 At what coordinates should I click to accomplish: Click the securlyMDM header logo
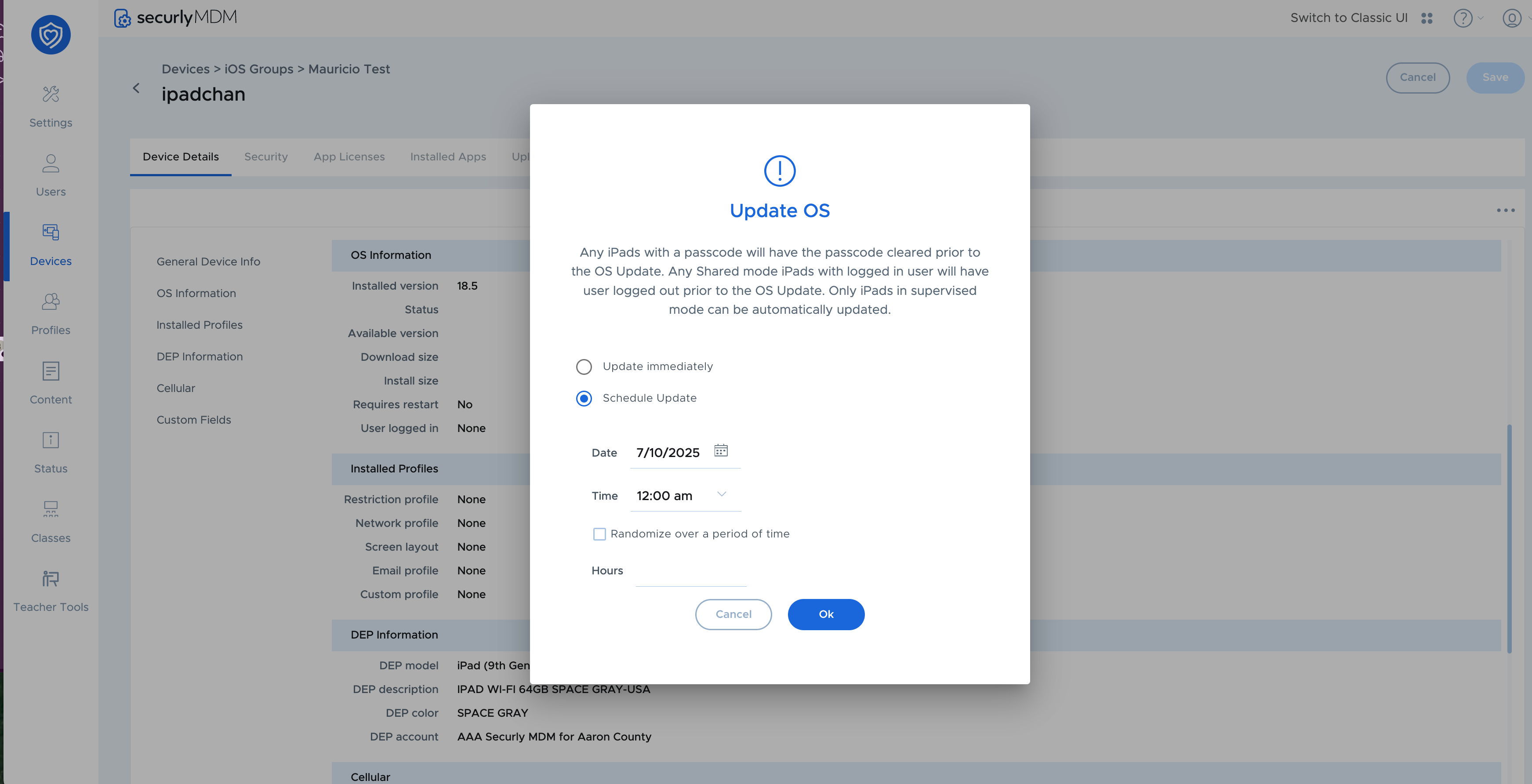pyautogui.click(x=175, y=18)
